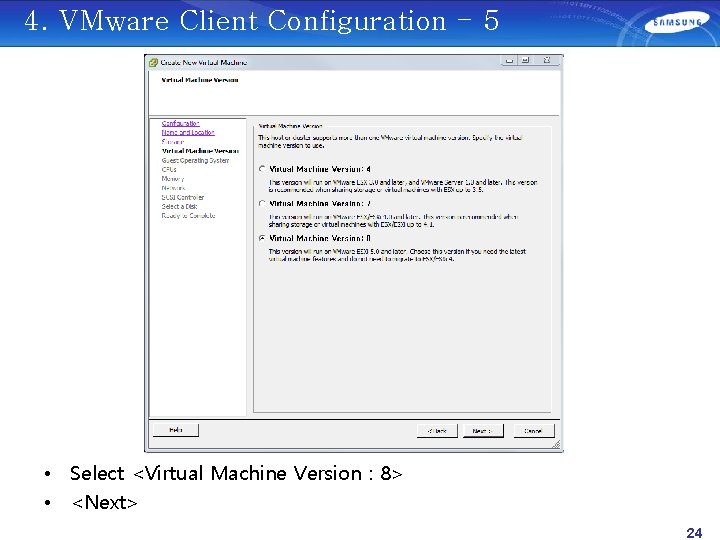Image resolution: width=720 pixels, height=540 pixels.
Task: Click the Virtual Machine Version page heading
Action: [200, 80]
